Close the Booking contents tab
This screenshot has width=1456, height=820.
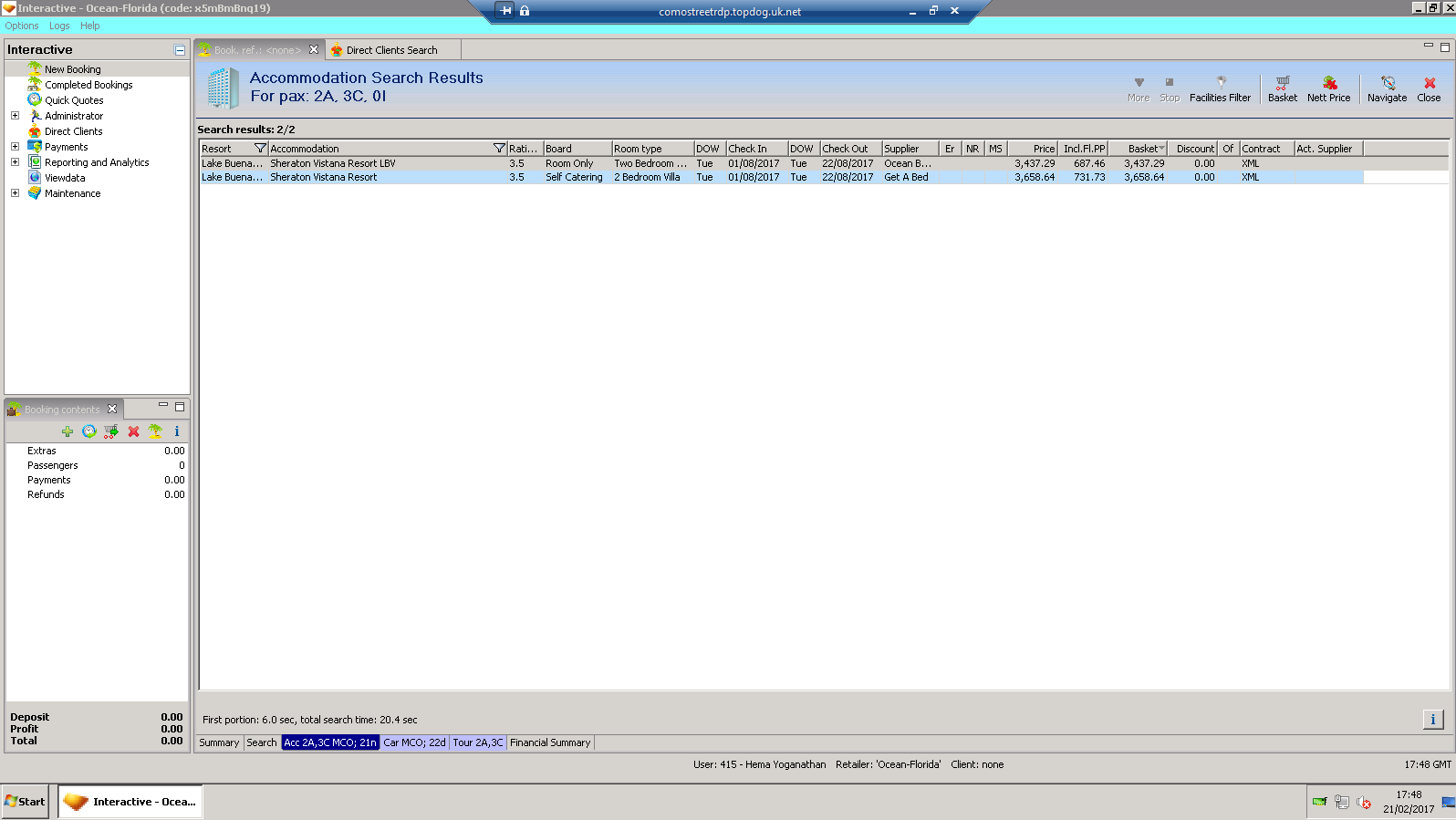(112, 409)
